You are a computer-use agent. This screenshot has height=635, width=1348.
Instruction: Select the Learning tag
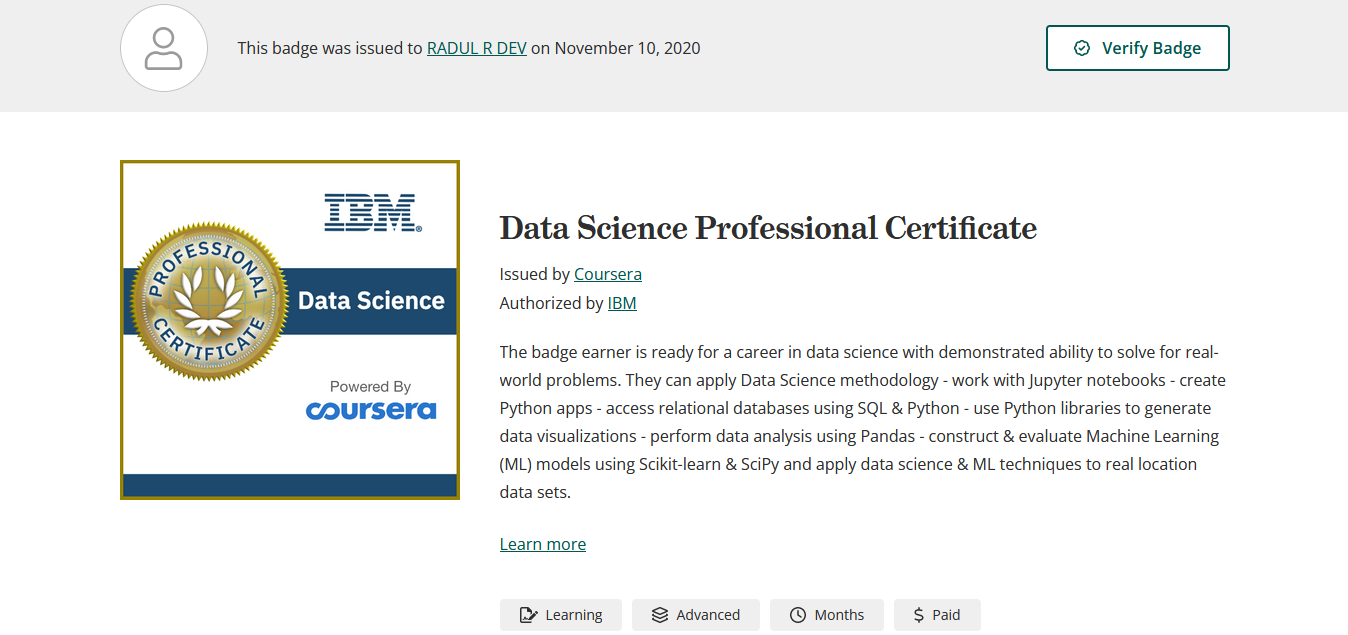click(561, 614)
